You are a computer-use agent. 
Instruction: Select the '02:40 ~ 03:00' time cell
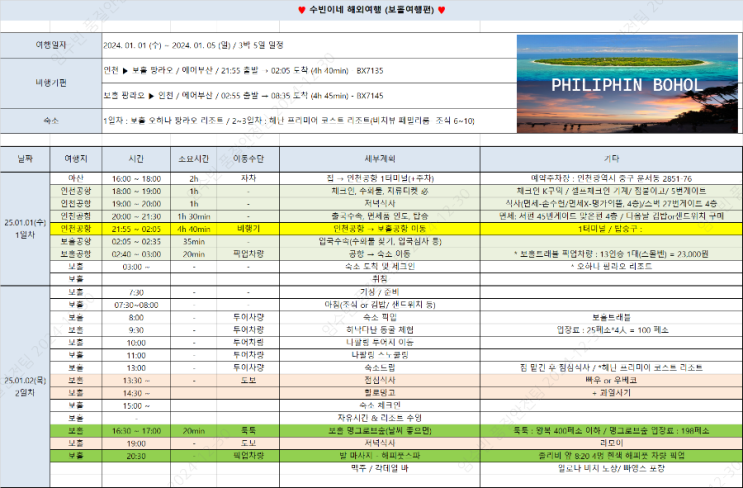136,254
